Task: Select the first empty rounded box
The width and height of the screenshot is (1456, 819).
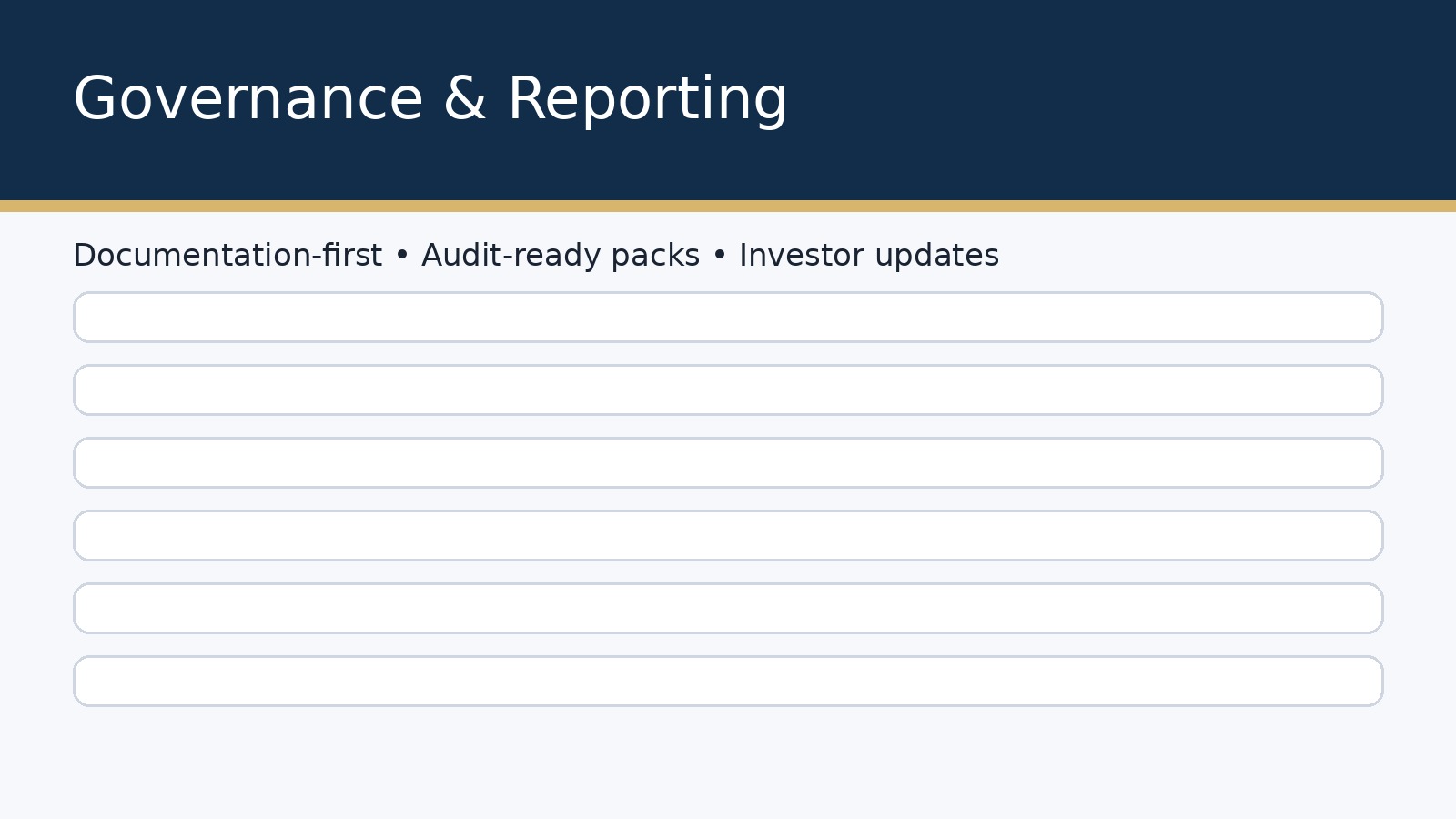Action: (728, 318)
